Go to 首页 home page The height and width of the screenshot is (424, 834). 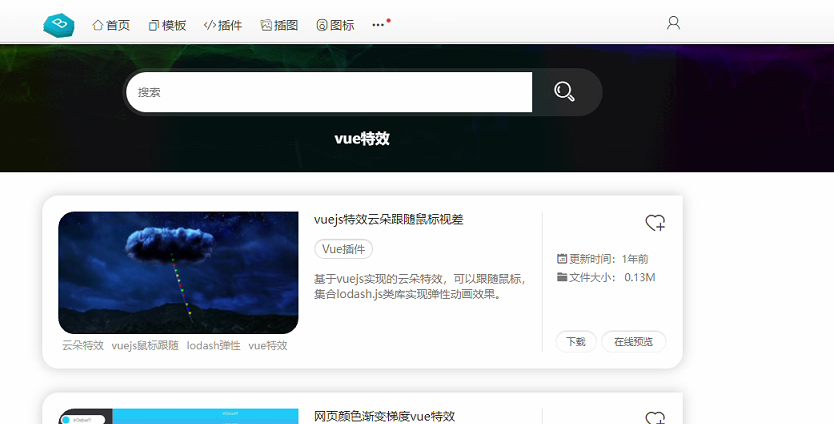(x=111, y=25)
